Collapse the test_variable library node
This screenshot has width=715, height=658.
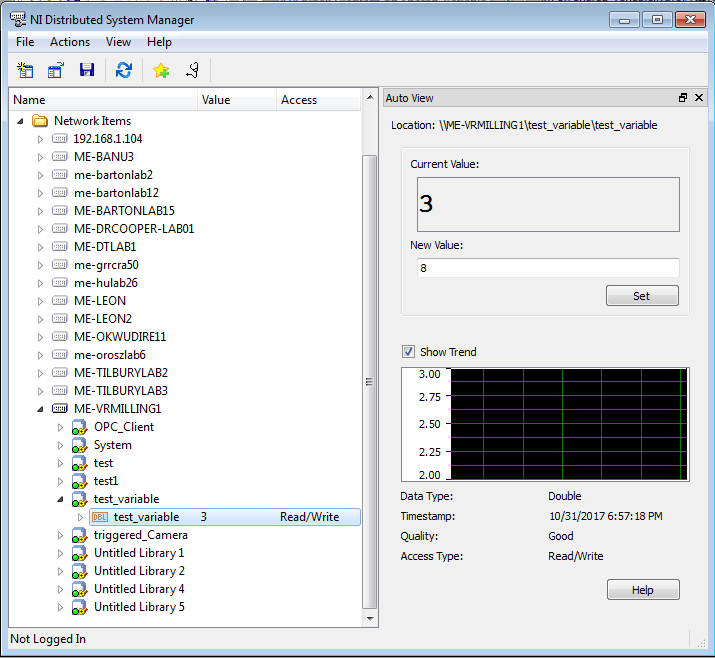(60, 499)
